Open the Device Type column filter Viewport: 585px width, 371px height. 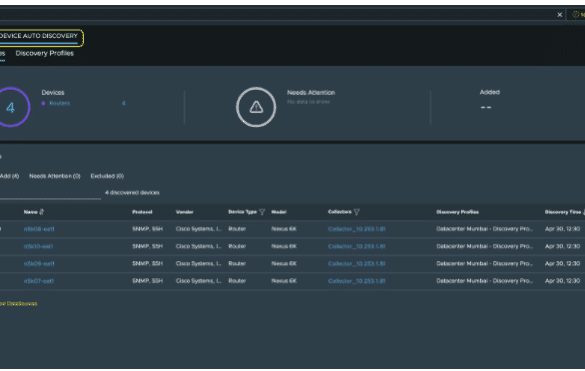(262, 212)
